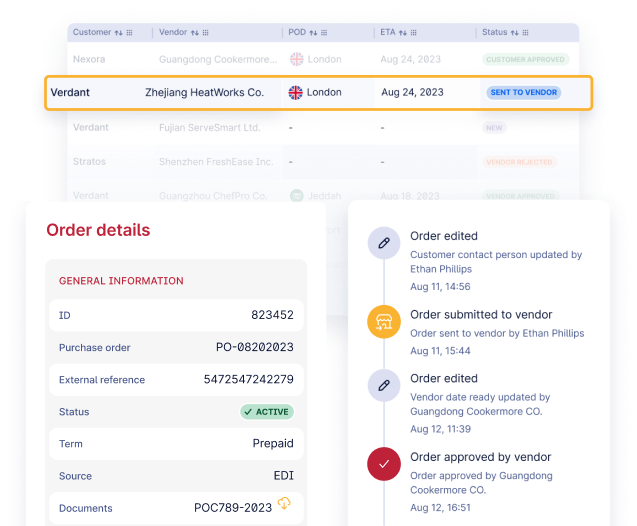Image resolution: width=637 pixels, height=526 pixels.
Task: Click Customer contact person updated description
Action: [496, 262]
